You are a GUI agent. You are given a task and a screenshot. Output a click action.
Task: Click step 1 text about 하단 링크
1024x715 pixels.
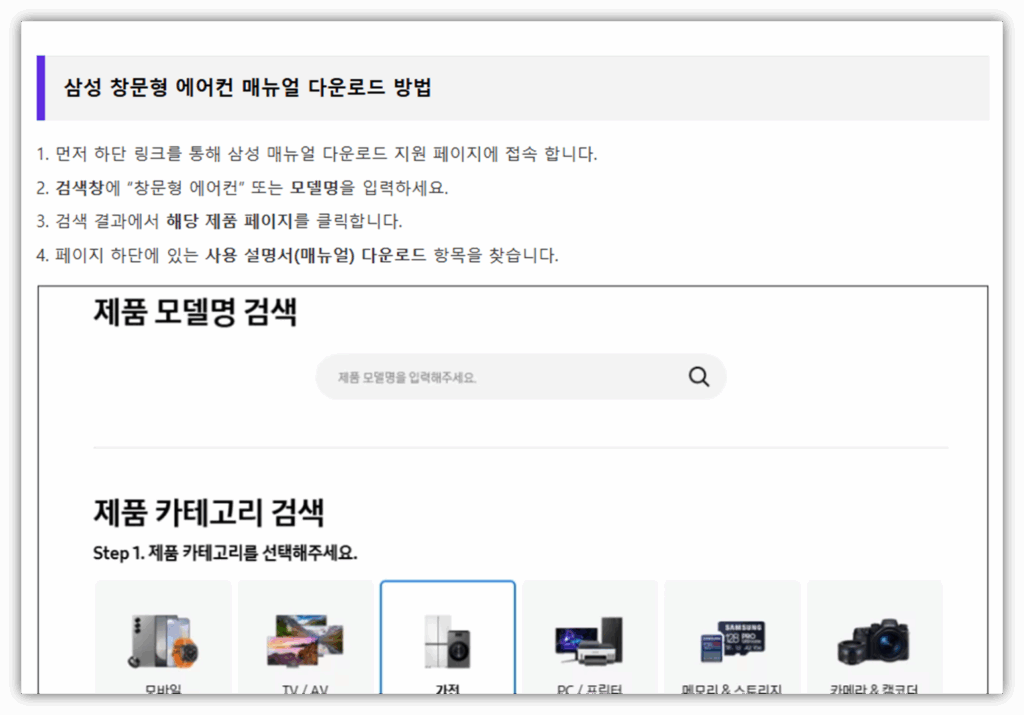coord(317,154)
